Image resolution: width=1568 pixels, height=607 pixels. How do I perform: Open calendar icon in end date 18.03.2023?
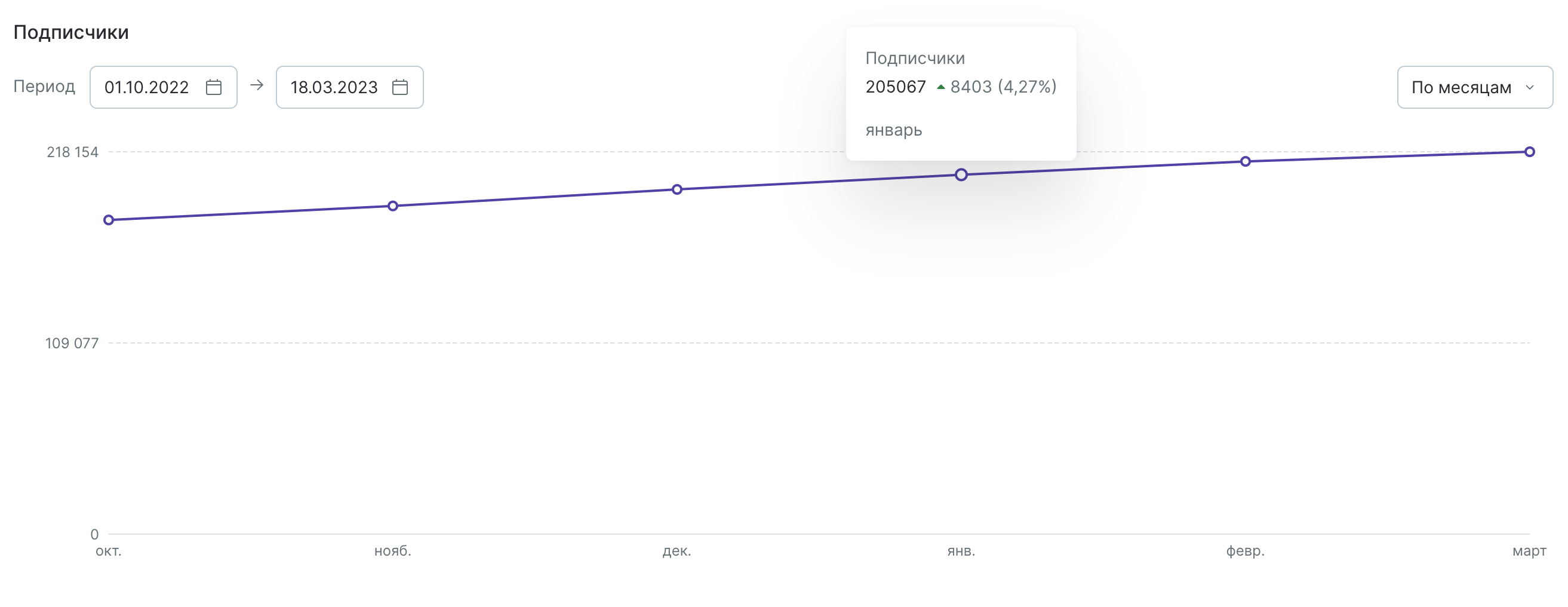tap(400, 87)
